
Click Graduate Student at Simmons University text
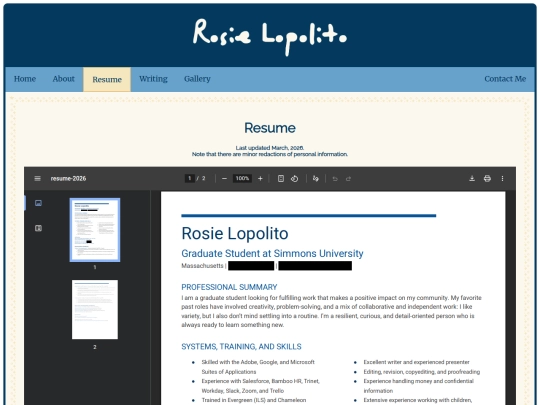[272, 253]
